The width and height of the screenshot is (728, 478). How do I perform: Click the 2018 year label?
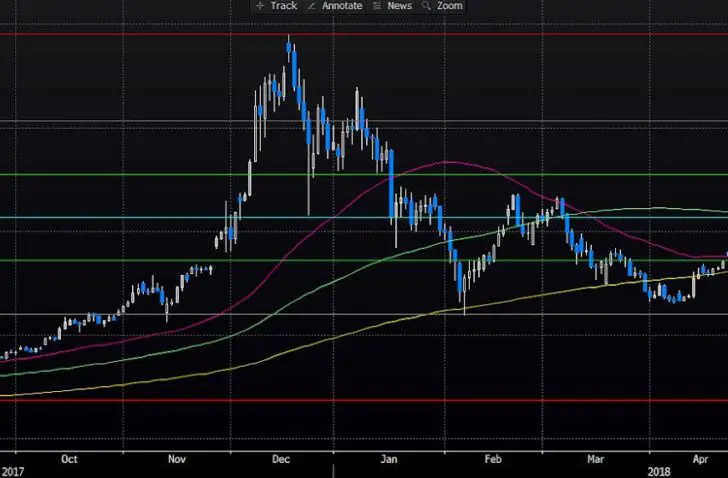(659, 472)
